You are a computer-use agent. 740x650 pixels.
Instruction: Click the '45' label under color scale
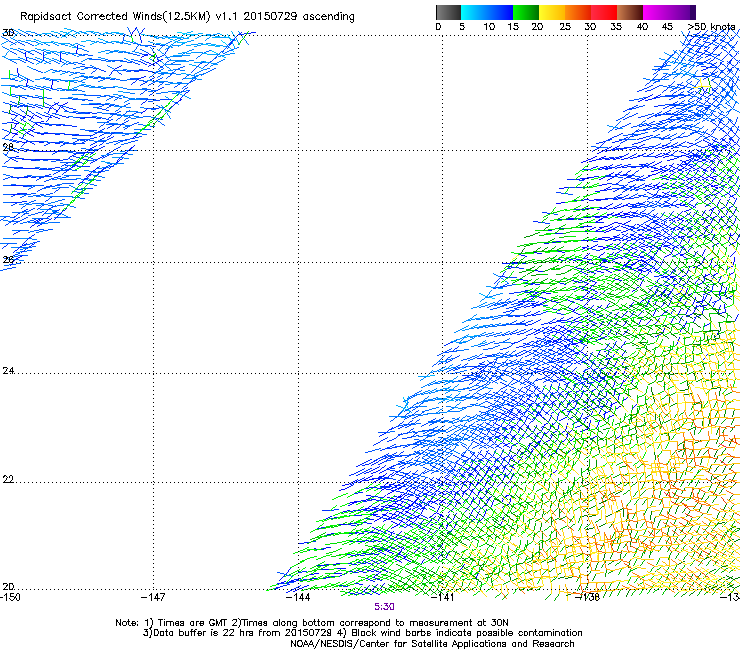(x=667, y=27)
